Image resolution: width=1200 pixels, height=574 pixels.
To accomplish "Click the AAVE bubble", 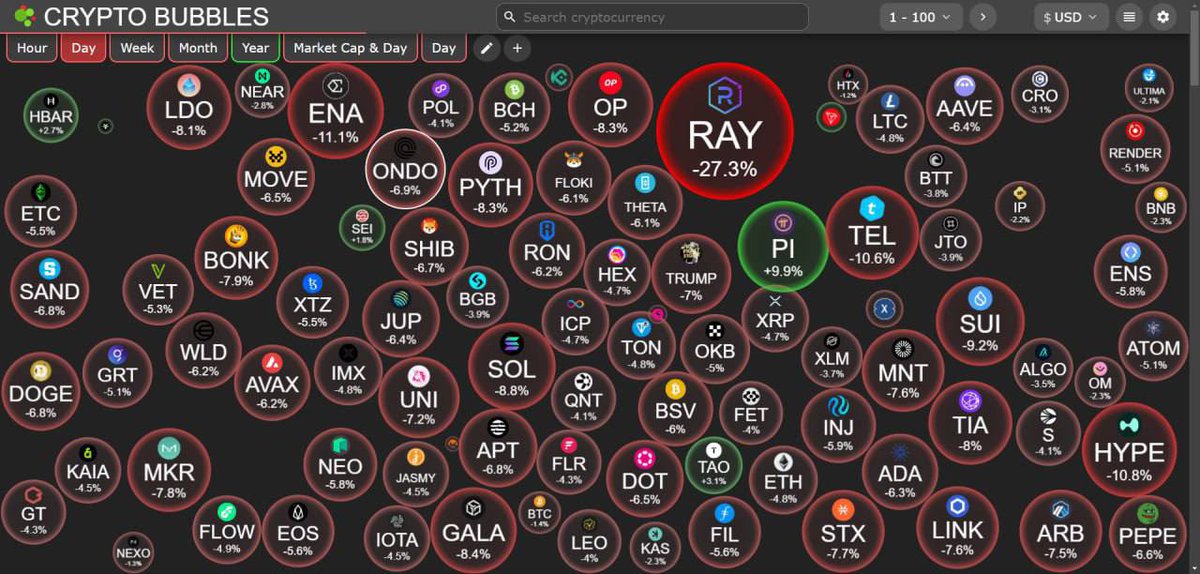I will coord(965,106).
